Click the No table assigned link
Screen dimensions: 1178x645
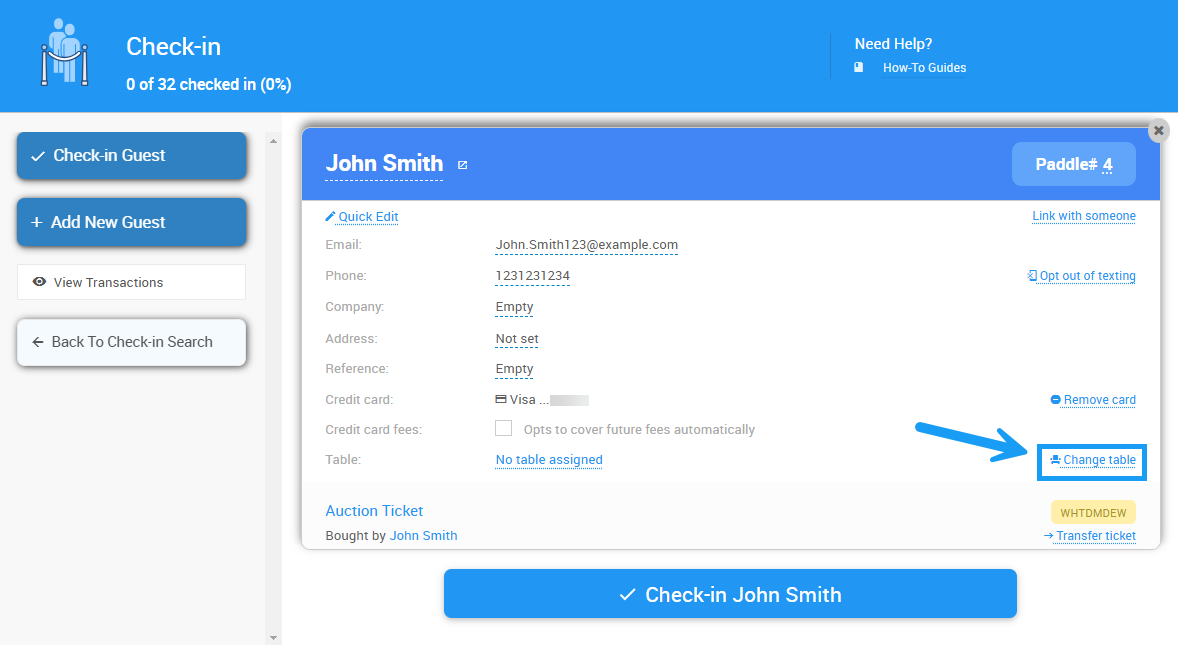click(549, 460)
